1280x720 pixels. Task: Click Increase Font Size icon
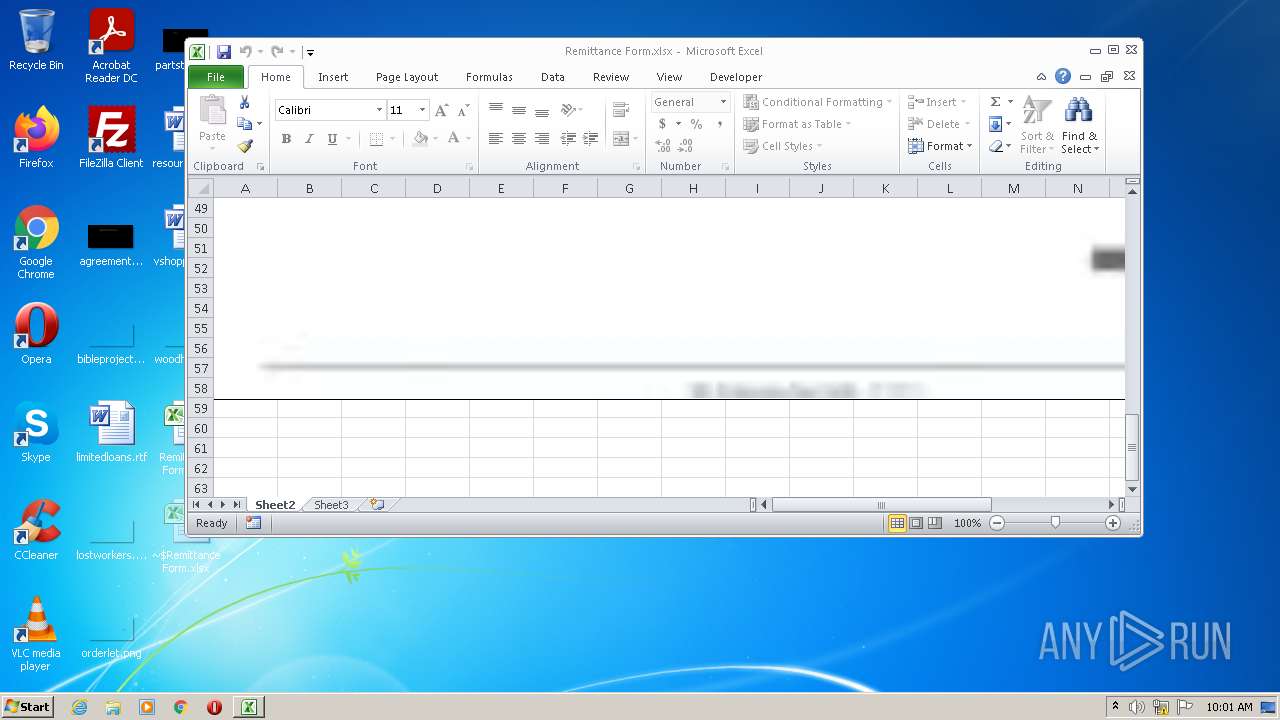point(441,110)
